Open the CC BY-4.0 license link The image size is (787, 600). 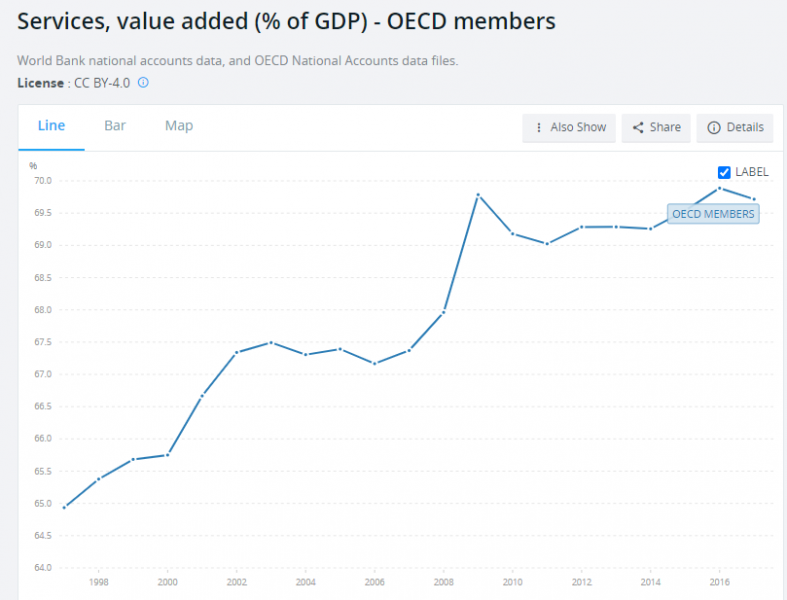click(102, 83)
